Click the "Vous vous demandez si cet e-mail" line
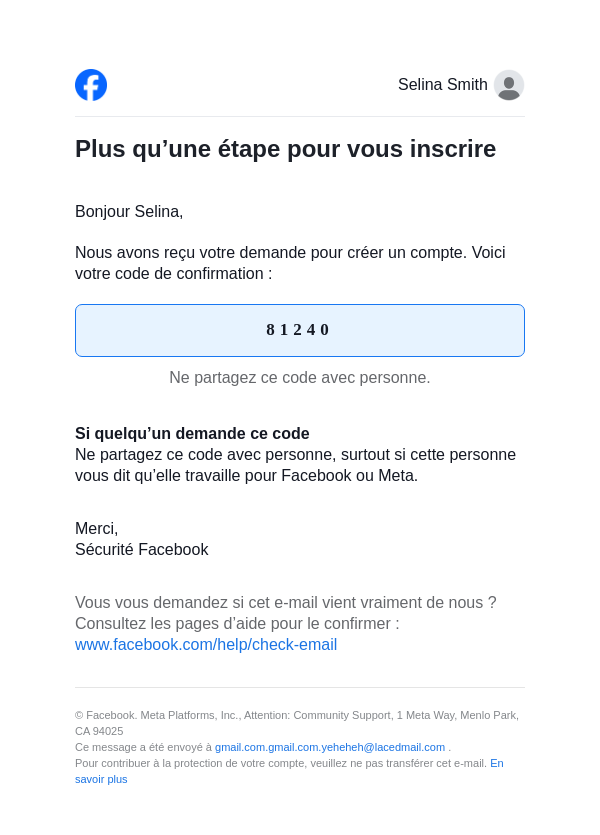Screen dimensions: 600x835 285,603
